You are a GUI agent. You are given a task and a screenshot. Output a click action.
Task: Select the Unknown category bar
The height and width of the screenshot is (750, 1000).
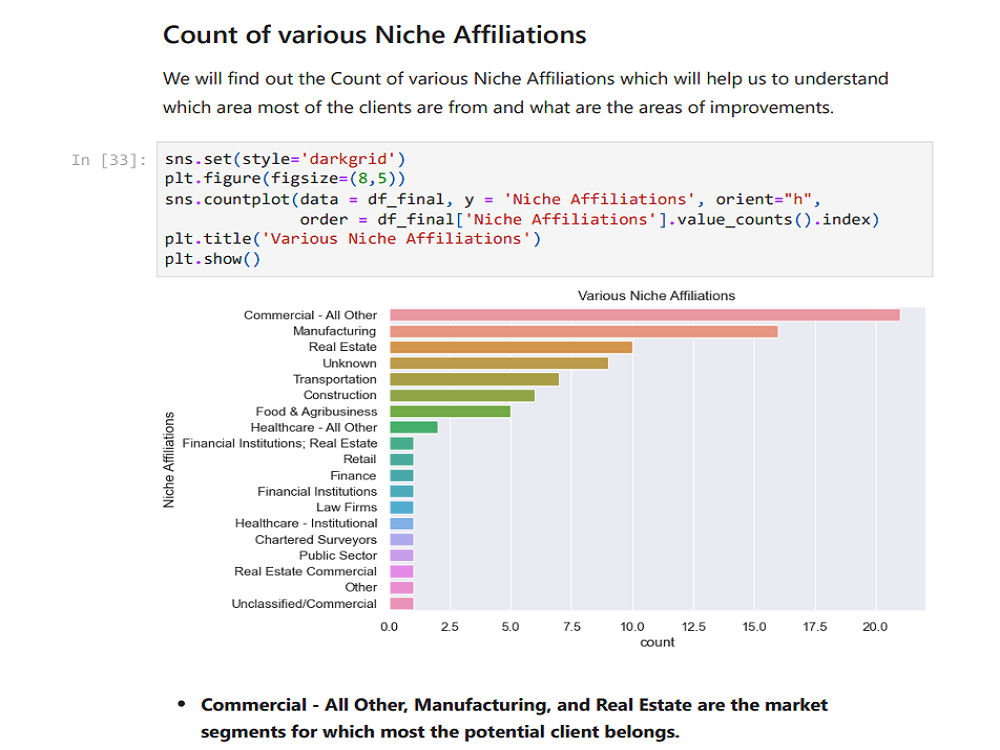(x=495, y=363)
